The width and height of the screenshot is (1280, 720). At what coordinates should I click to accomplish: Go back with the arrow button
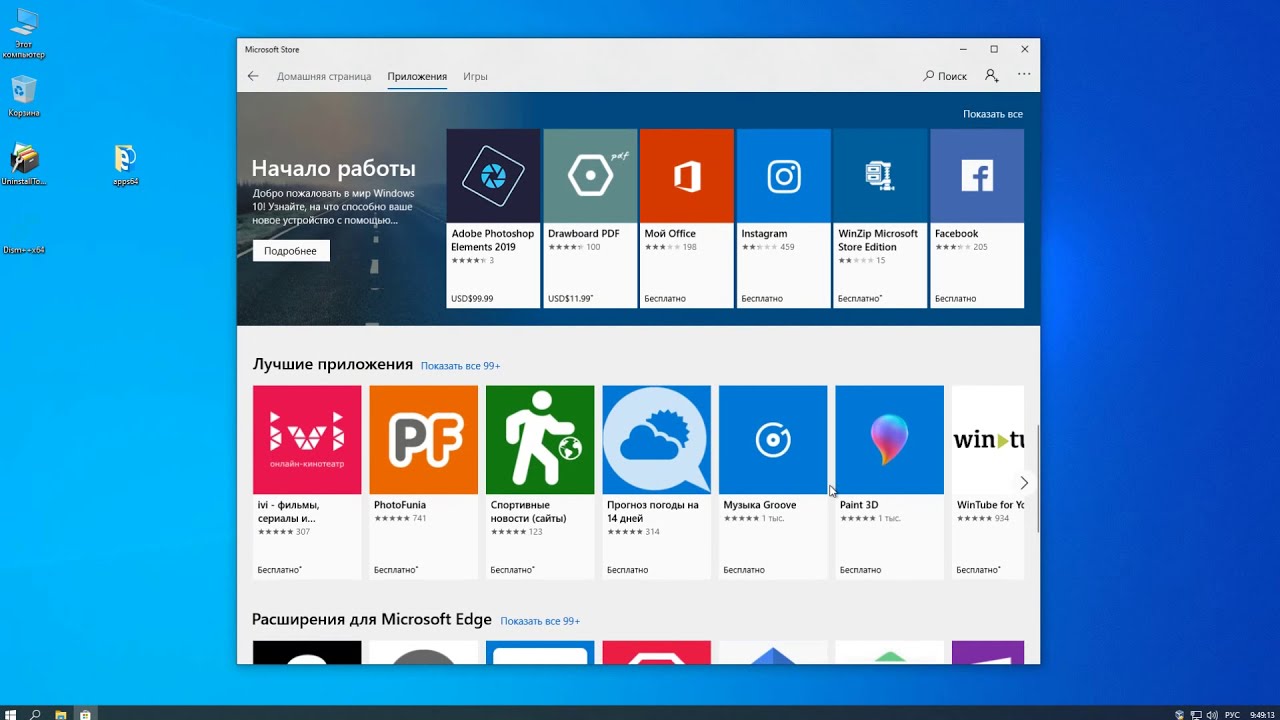253,76
